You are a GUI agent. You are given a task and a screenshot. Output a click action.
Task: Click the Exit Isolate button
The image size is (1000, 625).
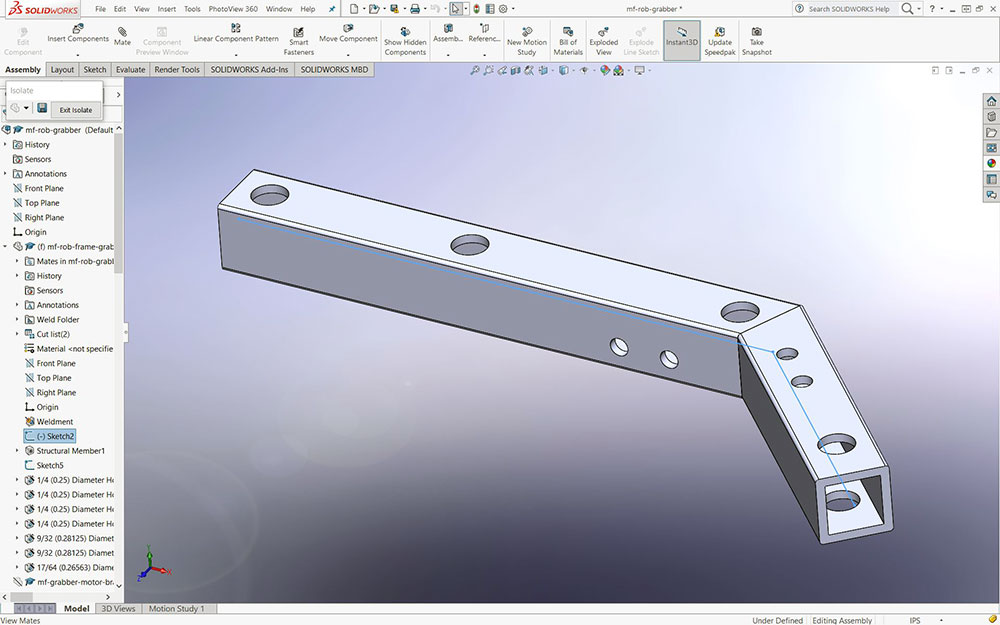[76, 110]
